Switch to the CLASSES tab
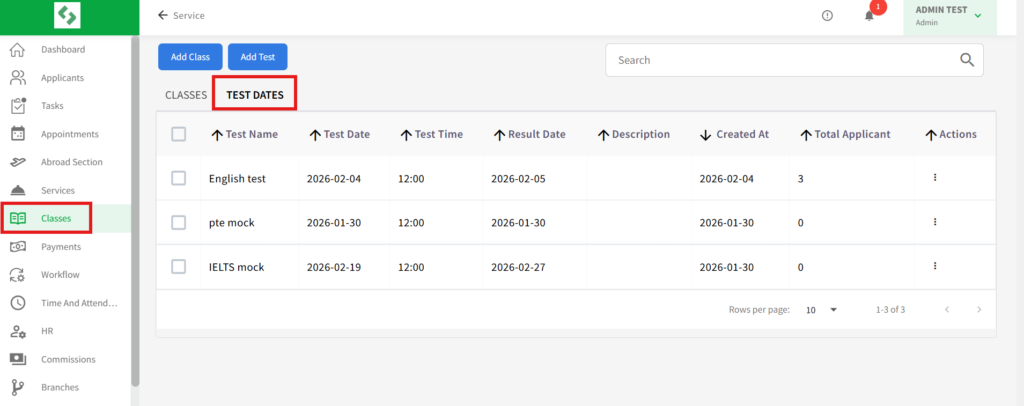The height and width of the screenshot is (406, 1024). pyautogui.click(x=185, y=95)
